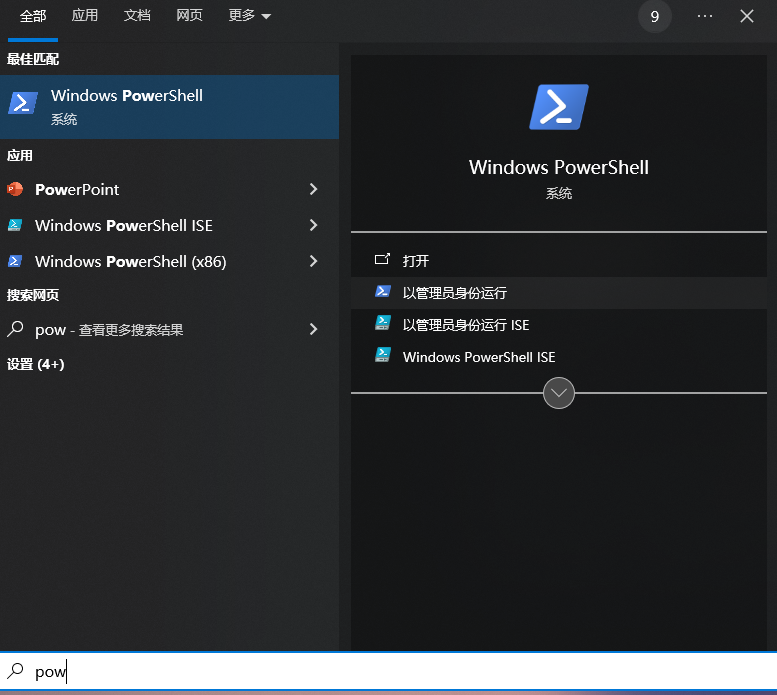The image size is (777, 695).
Task: Click the web search magnifier icon
Action: pyautogui.click(x=15, y=328)
